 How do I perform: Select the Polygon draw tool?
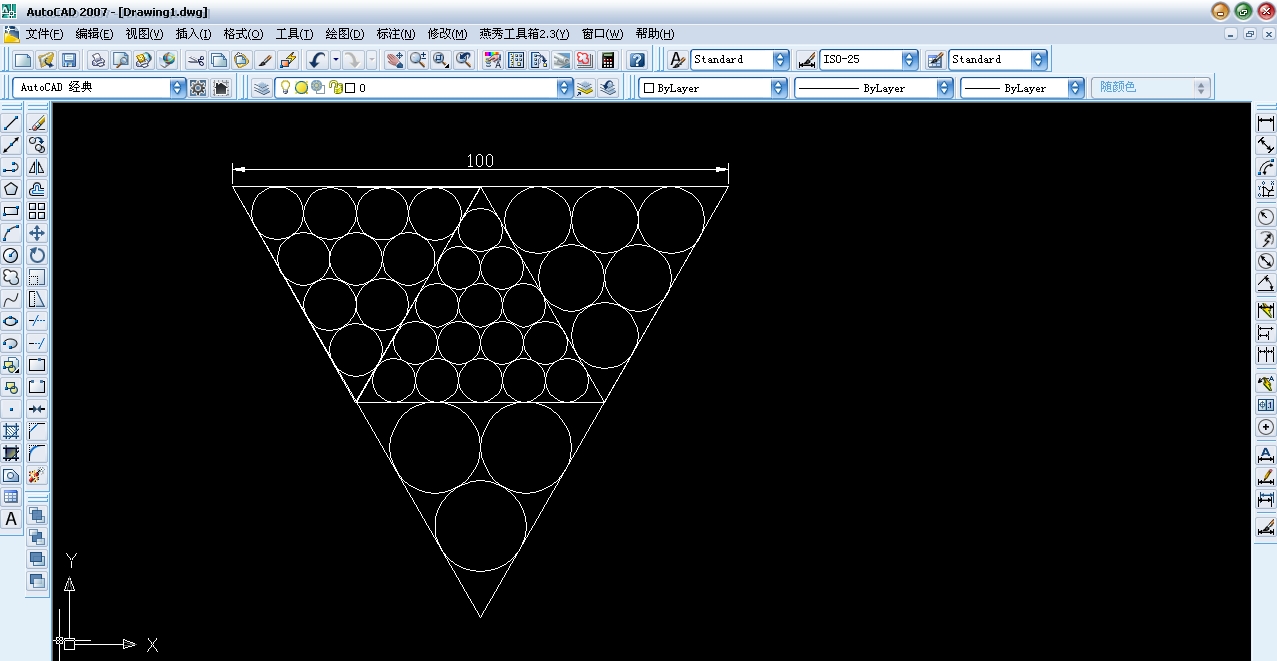click(x=11, y=189)
